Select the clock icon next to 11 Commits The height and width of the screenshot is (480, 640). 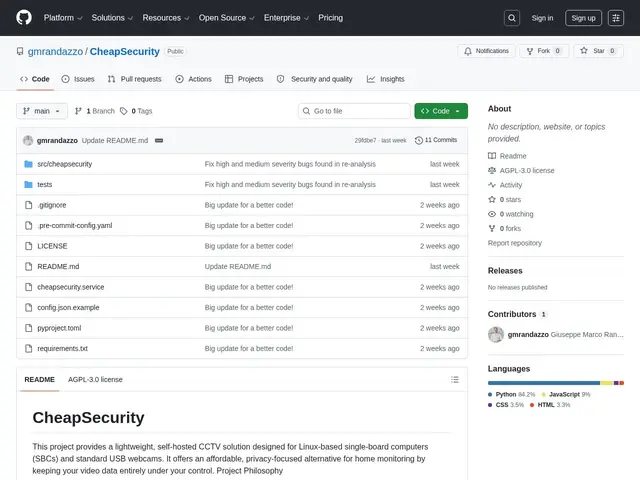(419, 140)
